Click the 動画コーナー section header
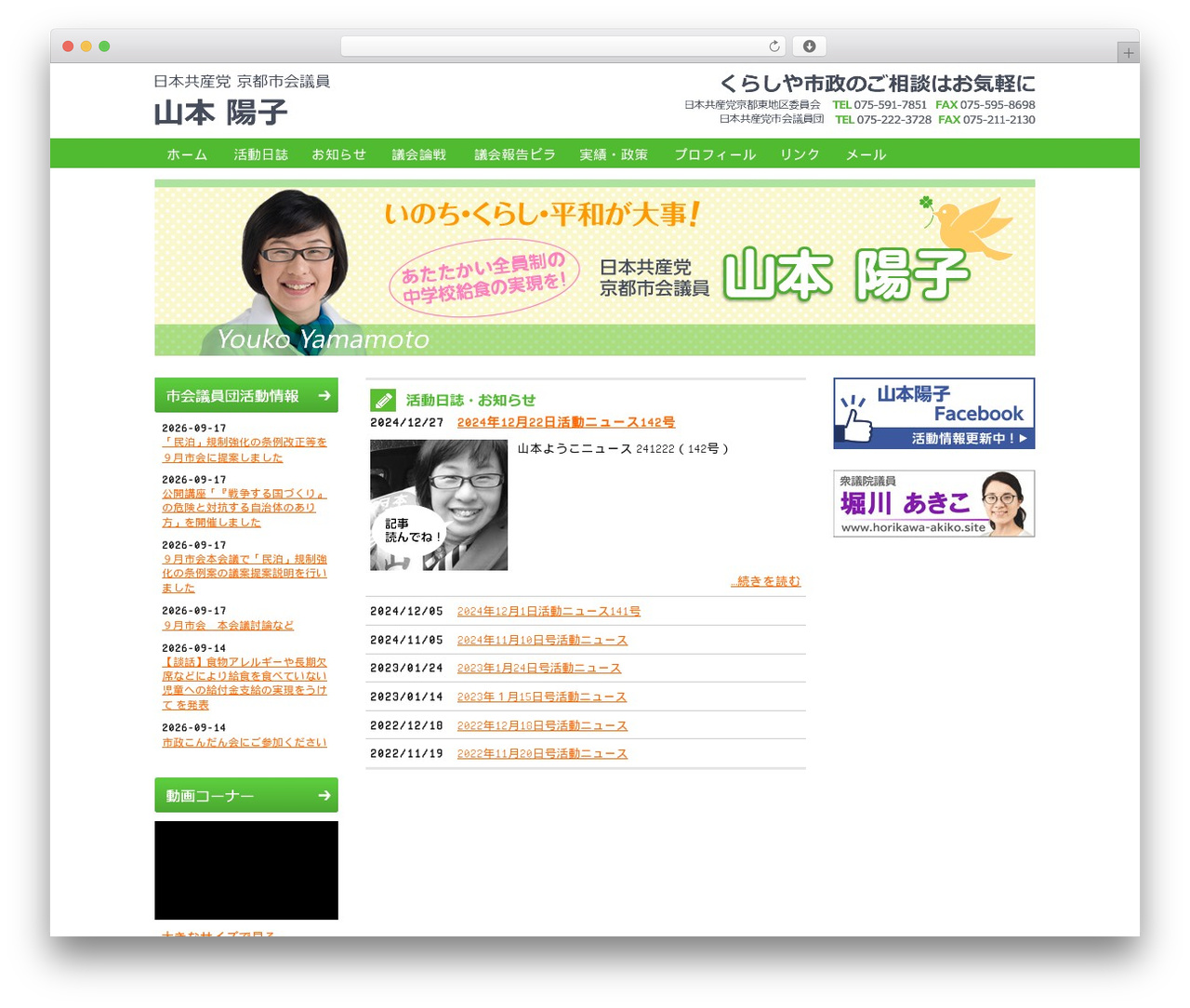1190x1008 pixels. [x=246, y=795]
